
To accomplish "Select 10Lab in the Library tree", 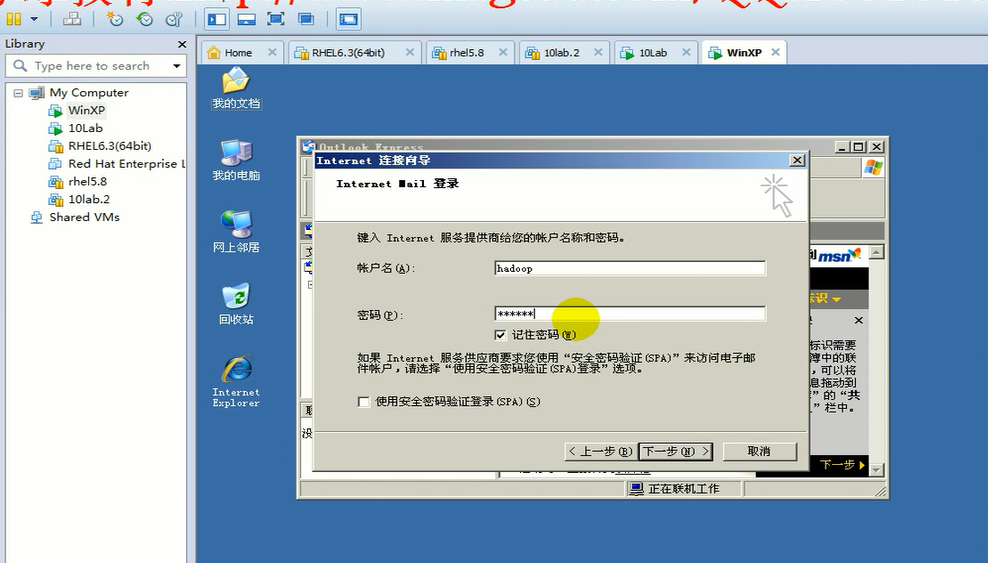I will pos(85,128).
